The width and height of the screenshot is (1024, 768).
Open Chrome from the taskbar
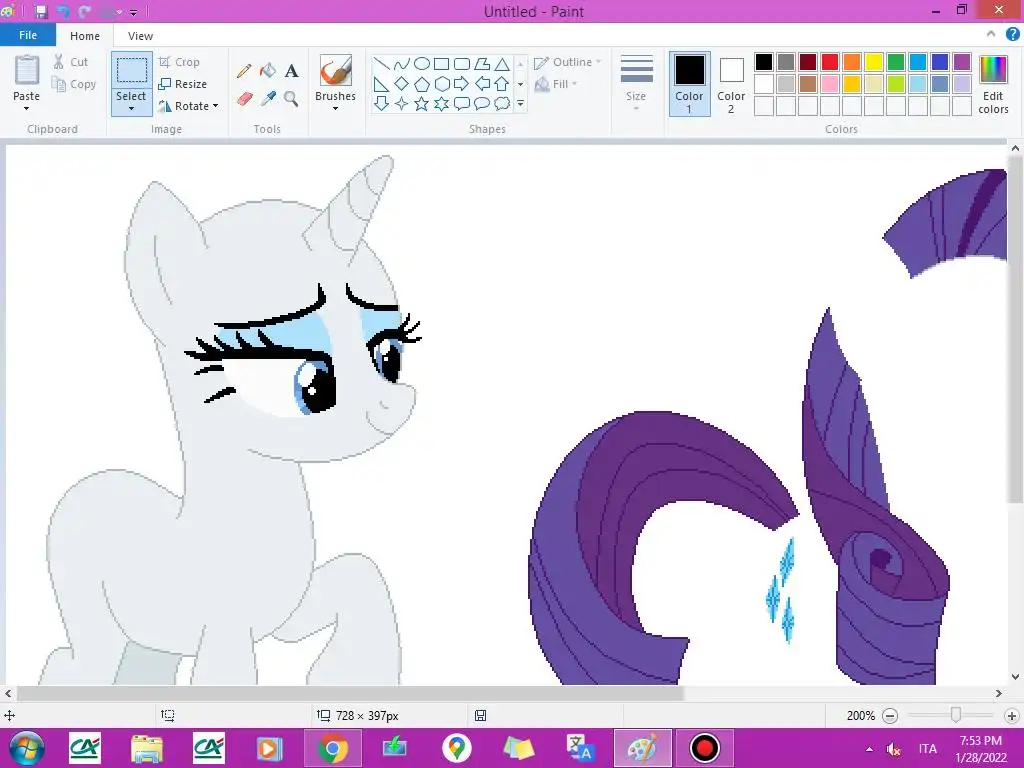pos(333,748)
